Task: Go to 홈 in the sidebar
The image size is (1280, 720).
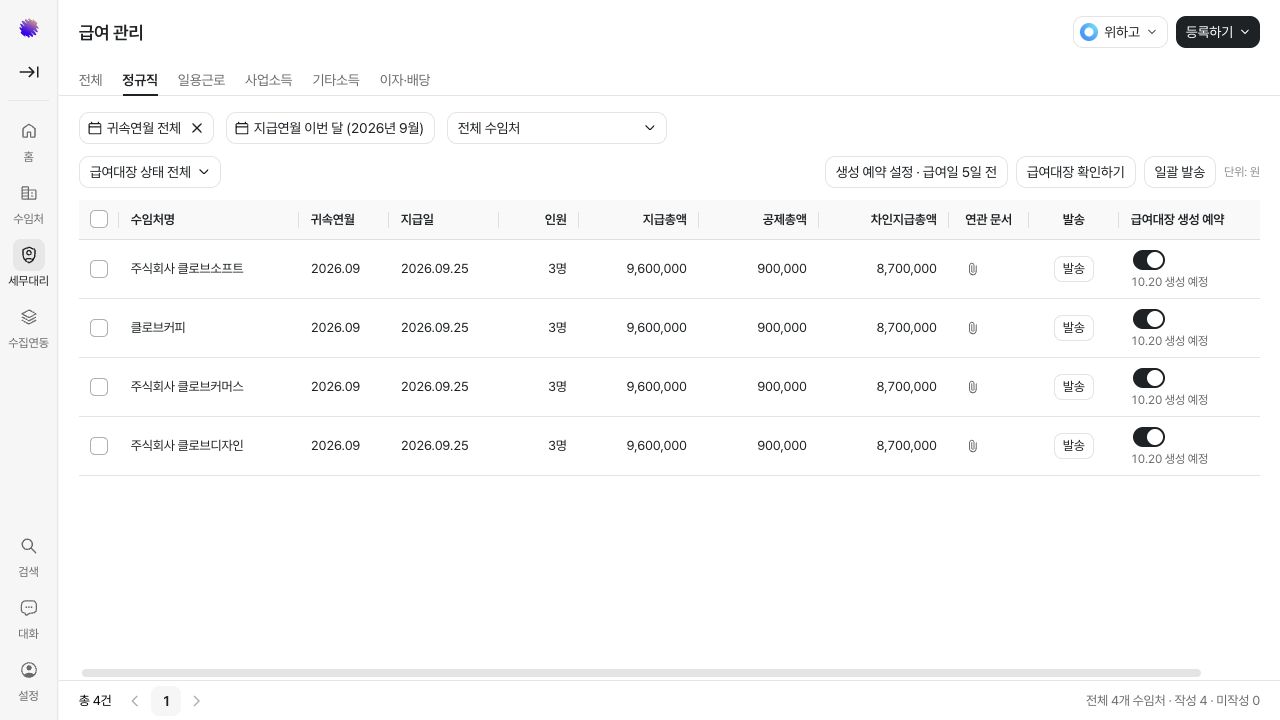Action: point(29,141)
